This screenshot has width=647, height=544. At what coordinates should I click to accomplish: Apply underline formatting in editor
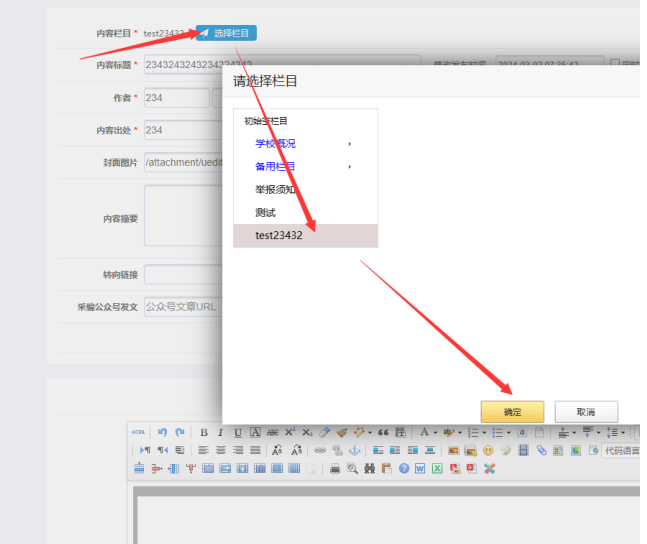coord(237,432)
